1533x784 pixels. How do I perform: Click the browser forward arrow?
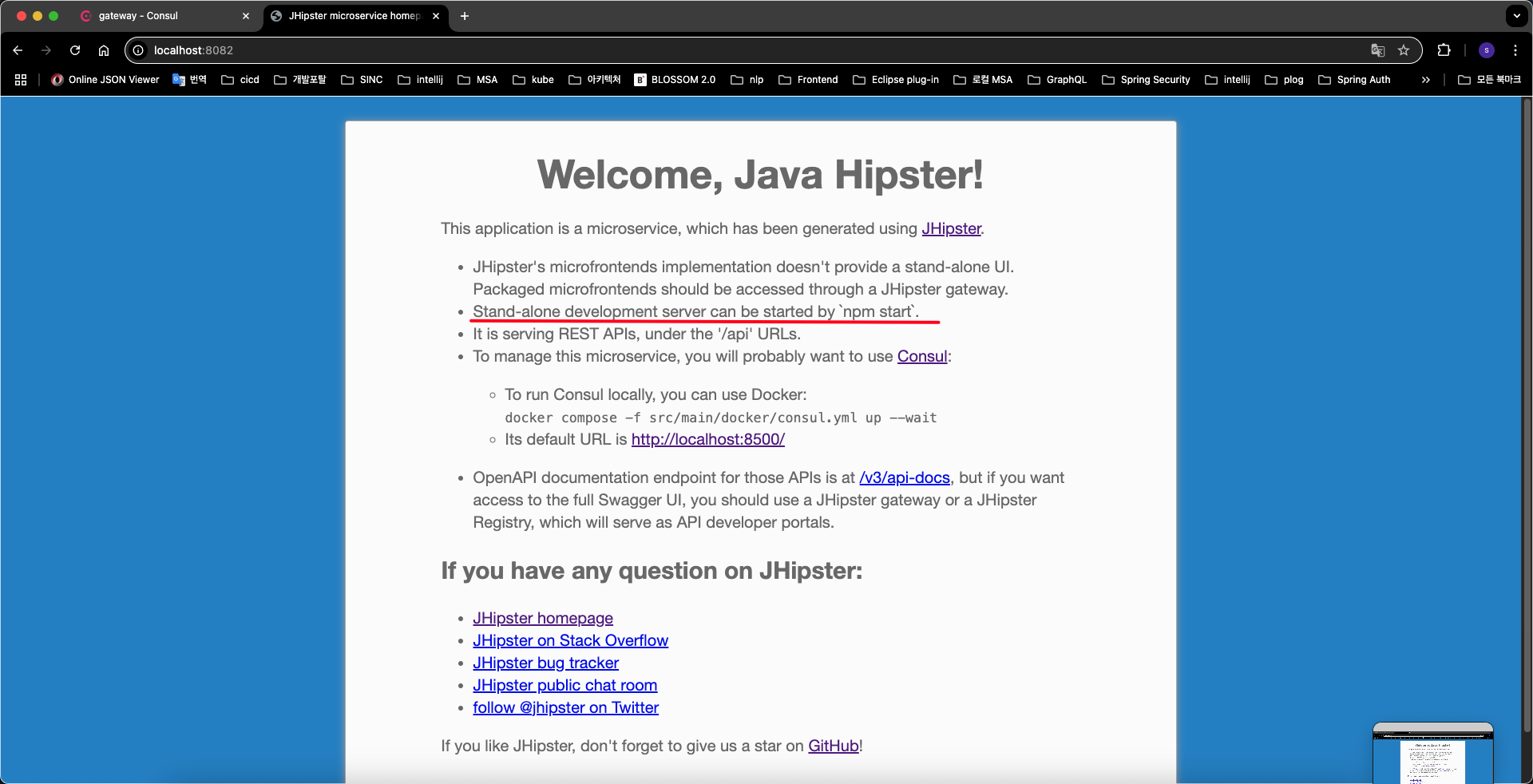(x=46, y=50)
